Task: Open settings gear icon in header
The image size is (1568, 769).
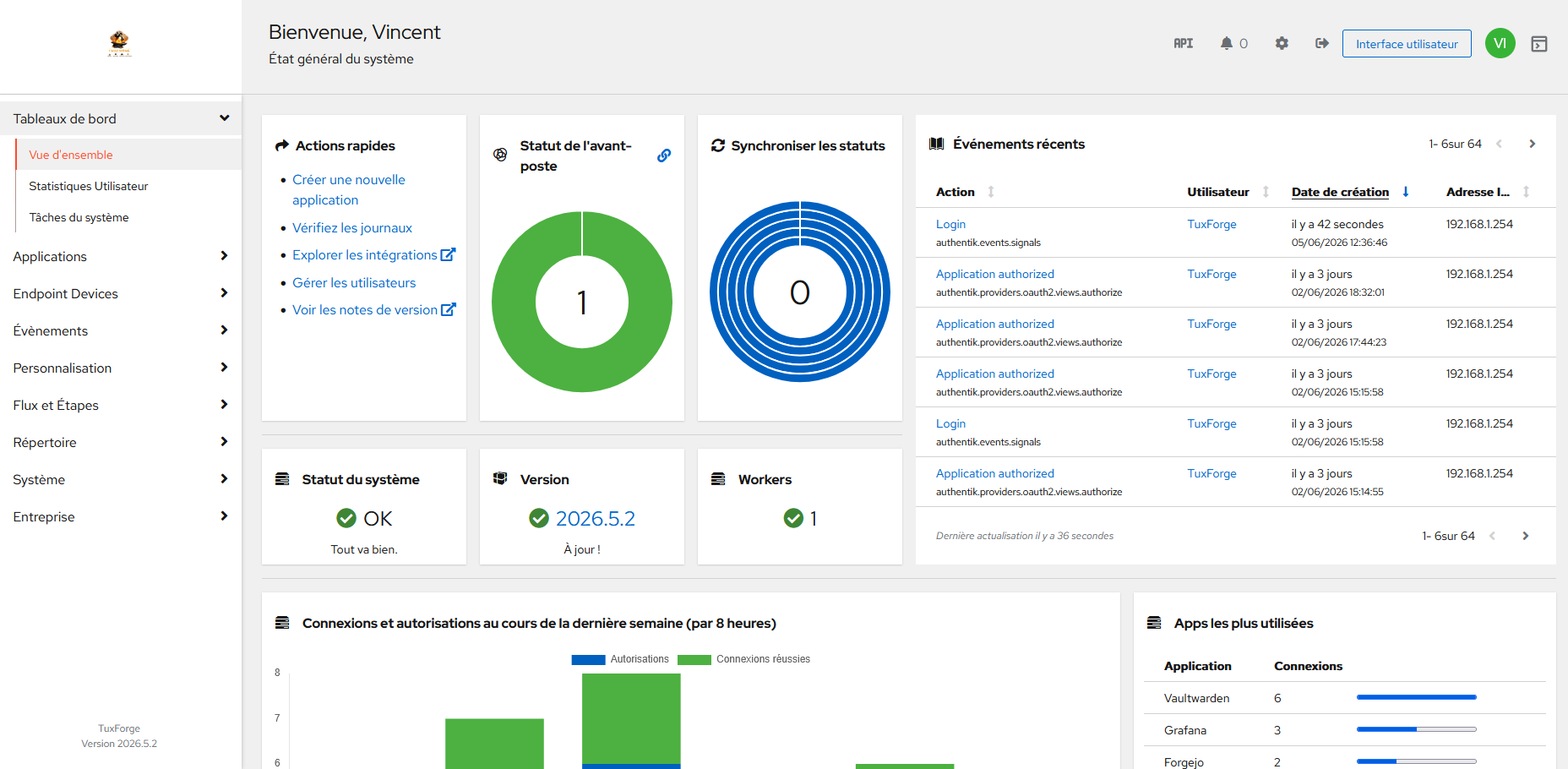Action: (1282, 43)
